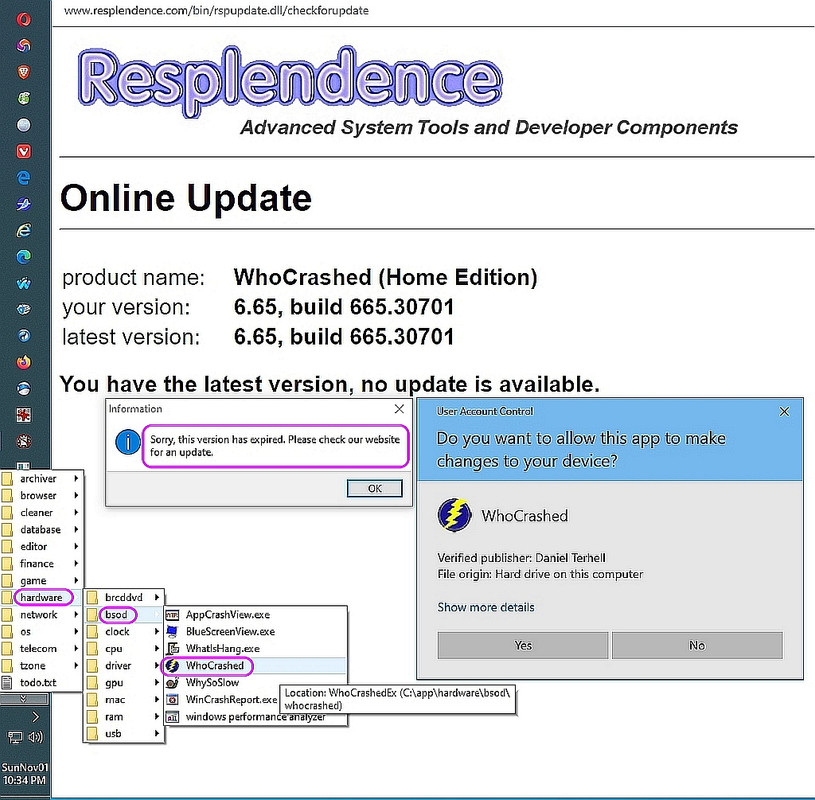Expand the archiver folder arrow
The image size is (815, 800).
click(x=76, y=478)
